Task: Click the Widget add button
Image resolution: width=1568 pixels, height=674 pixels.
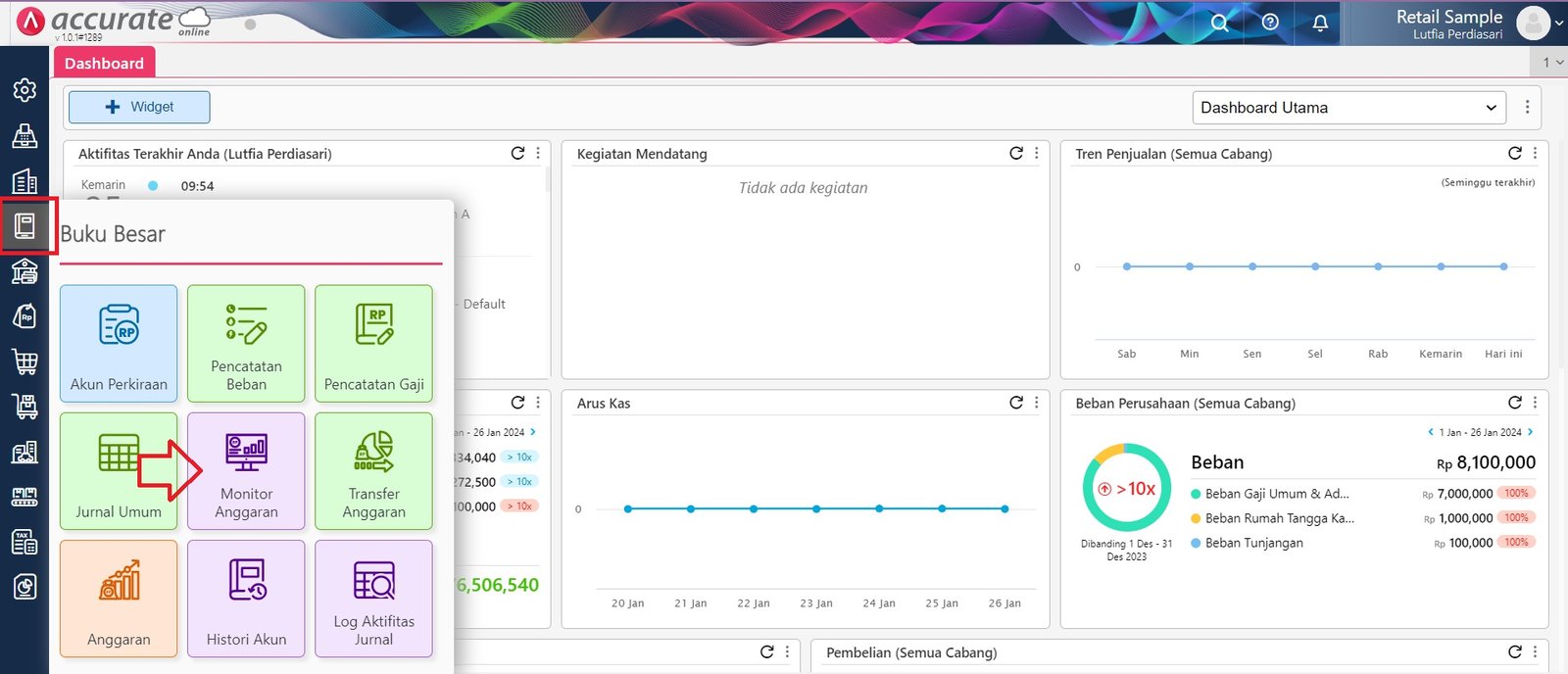Action: 139,107
